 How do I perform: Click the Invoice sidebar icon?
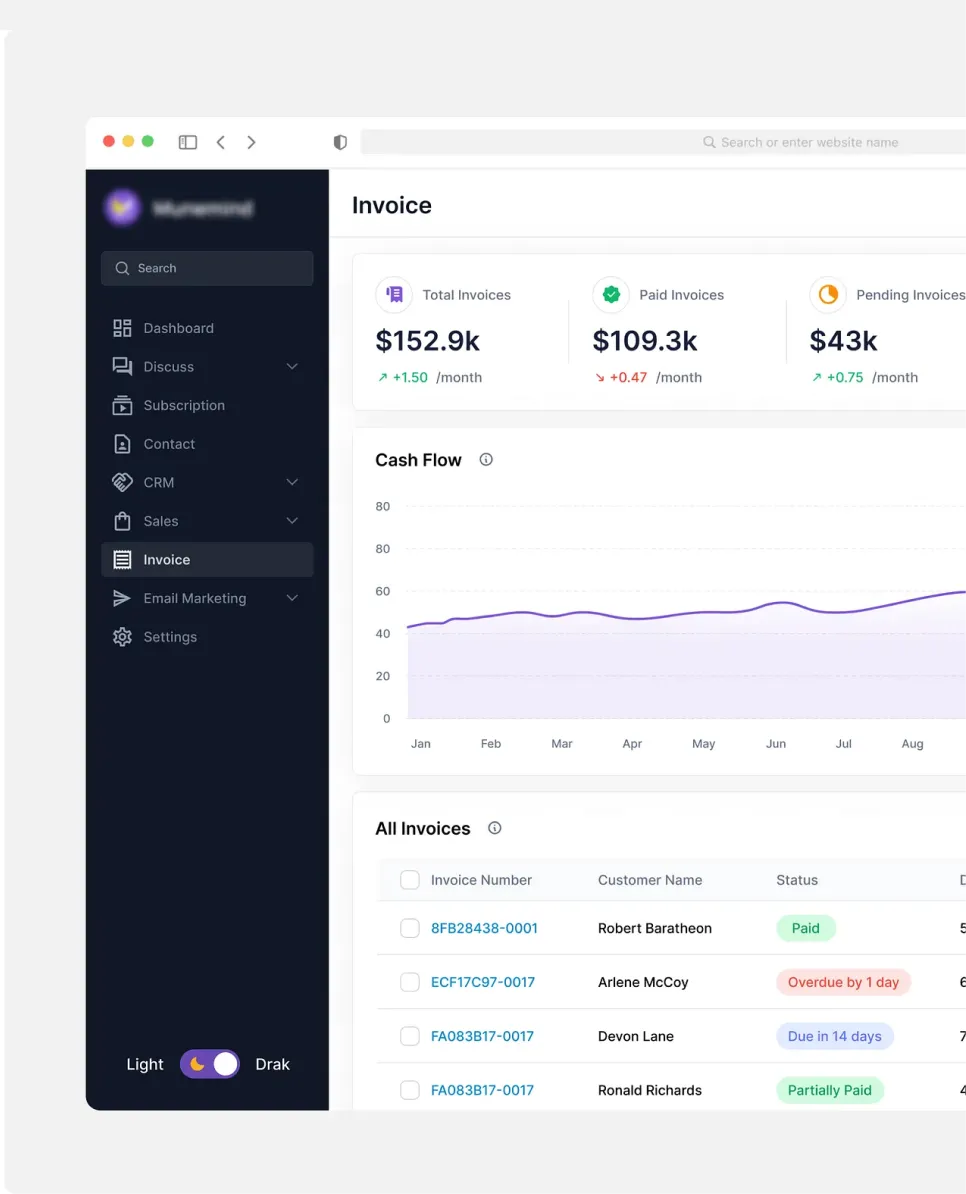[120, 560]
